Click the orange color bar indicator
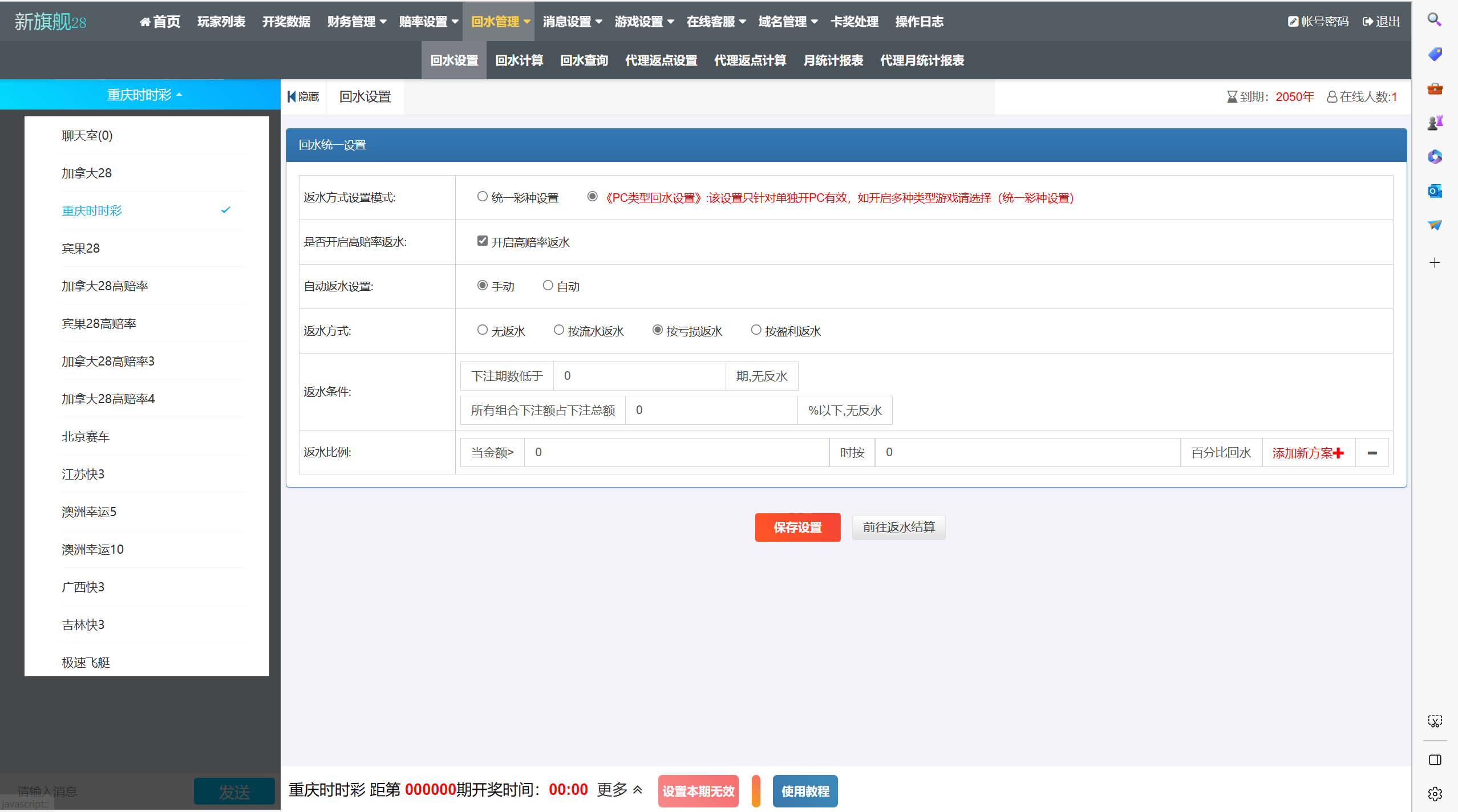Viewport: 1458px width, 812px height. coord(756,791)
